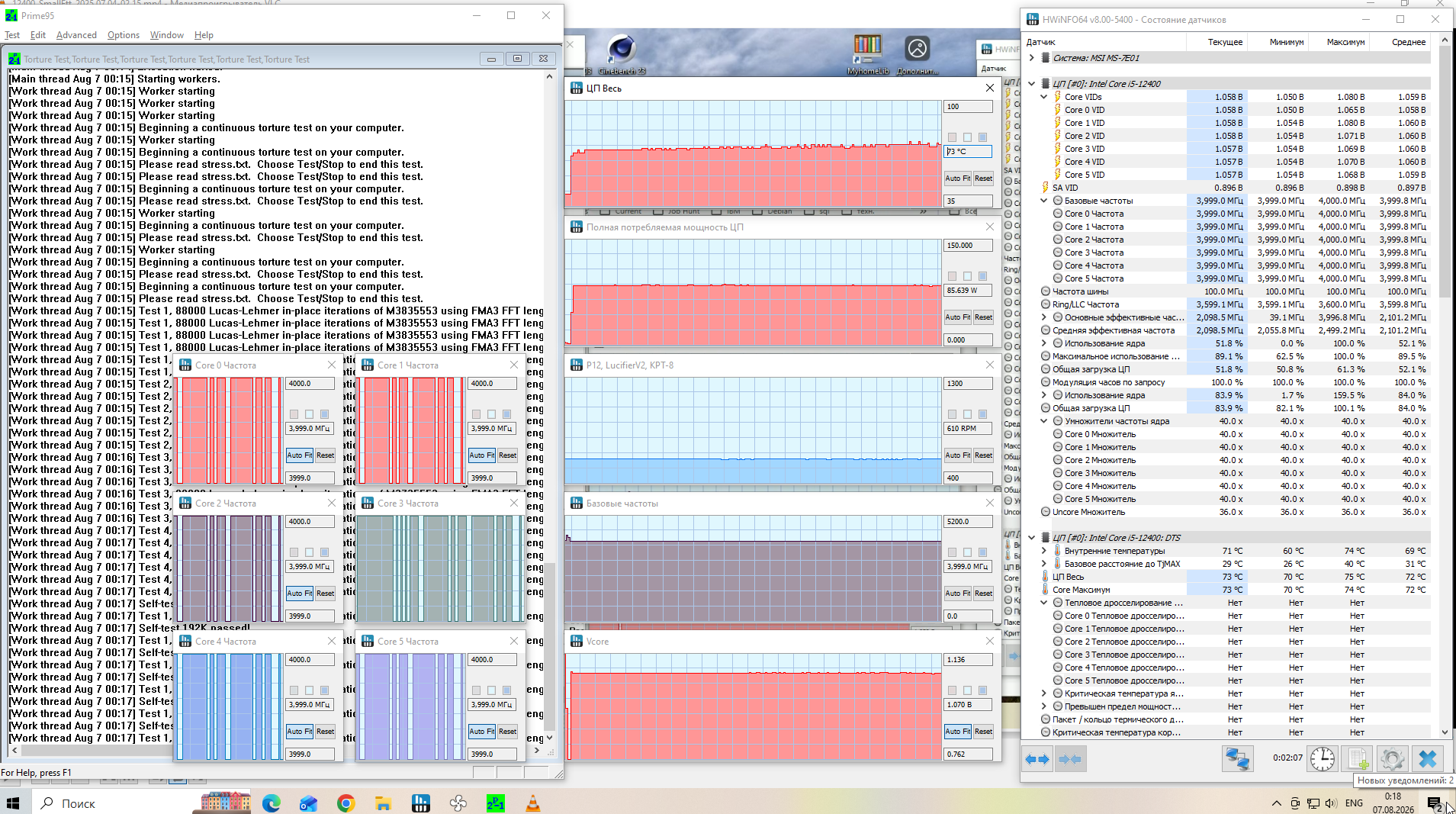Viewport: 1456px width, 814px height.
Task: Close the Core 0 Частота graph
Action: point(331,365)
